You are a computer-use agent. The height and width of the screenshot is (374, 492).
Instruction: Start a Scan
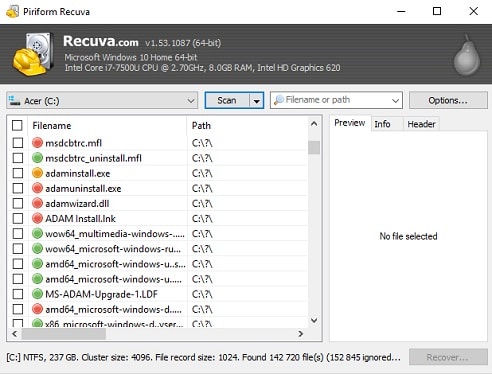click(x=227, y=100)
